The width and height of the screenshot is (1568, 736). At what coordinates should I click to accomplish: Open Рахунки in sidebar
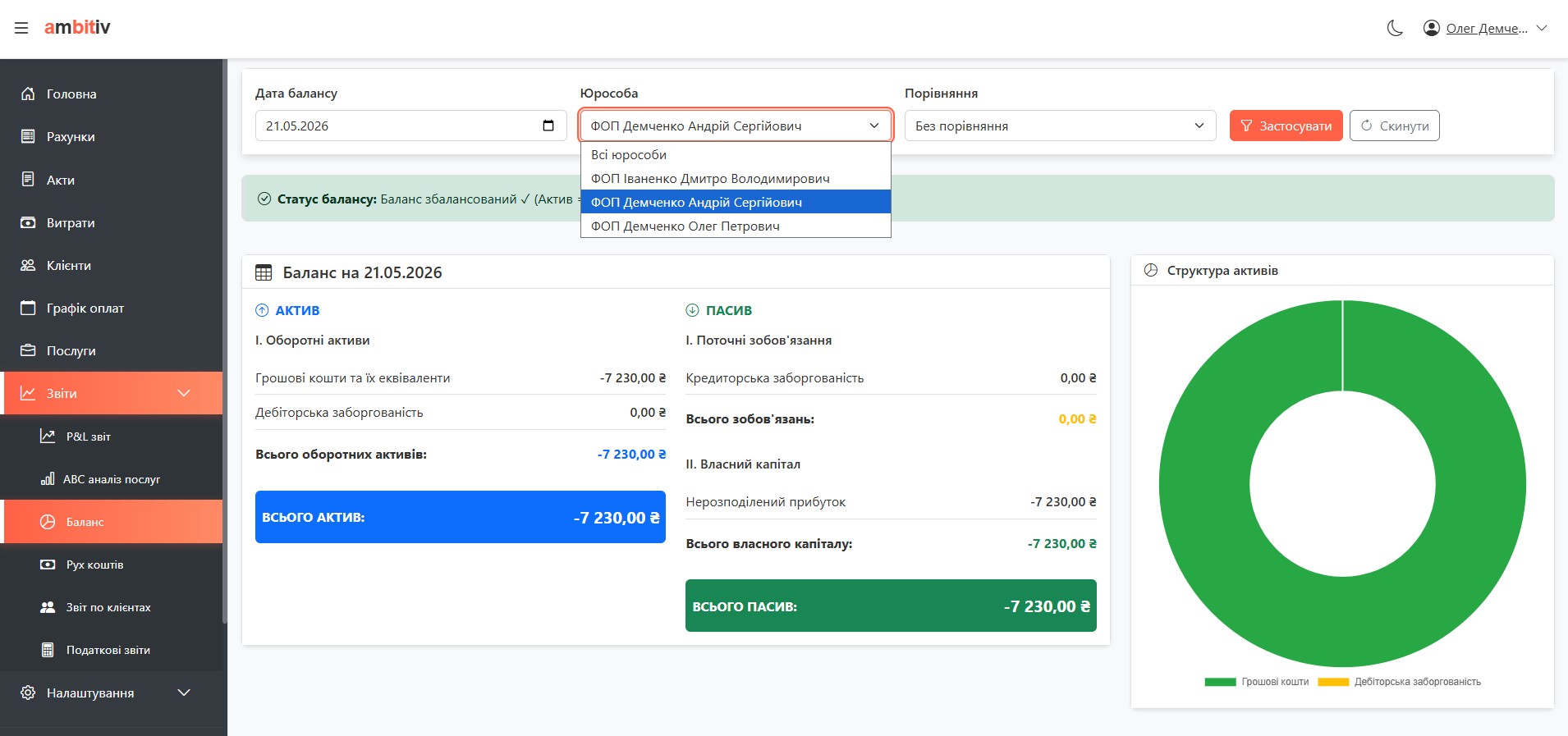click(112, 136)
